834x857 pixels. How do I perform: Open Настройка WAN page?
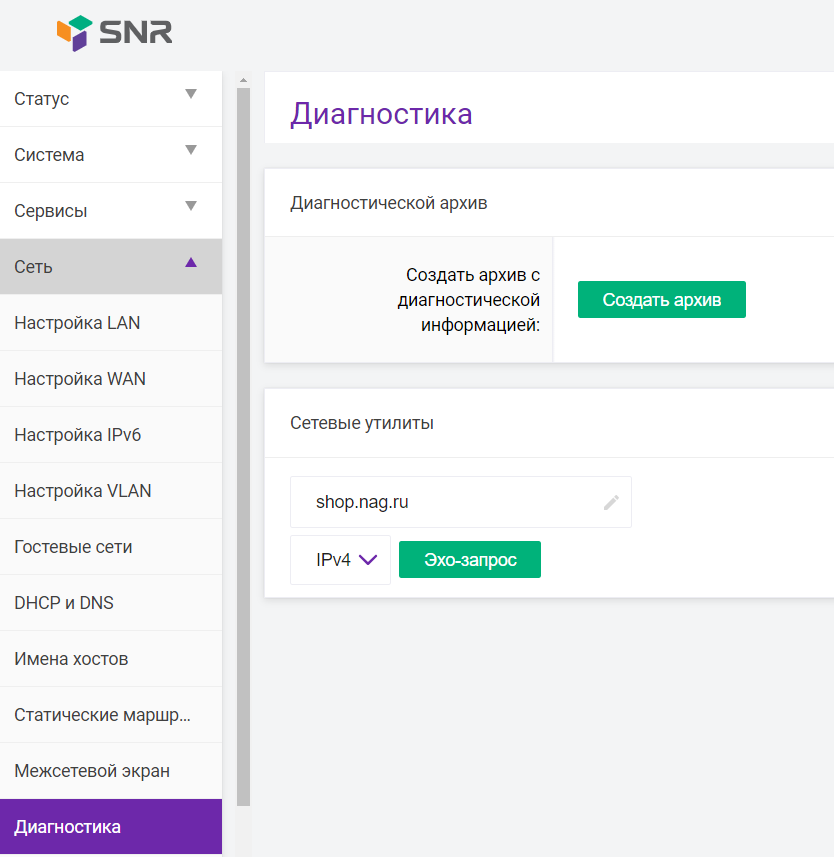click(x=111, y=379)
